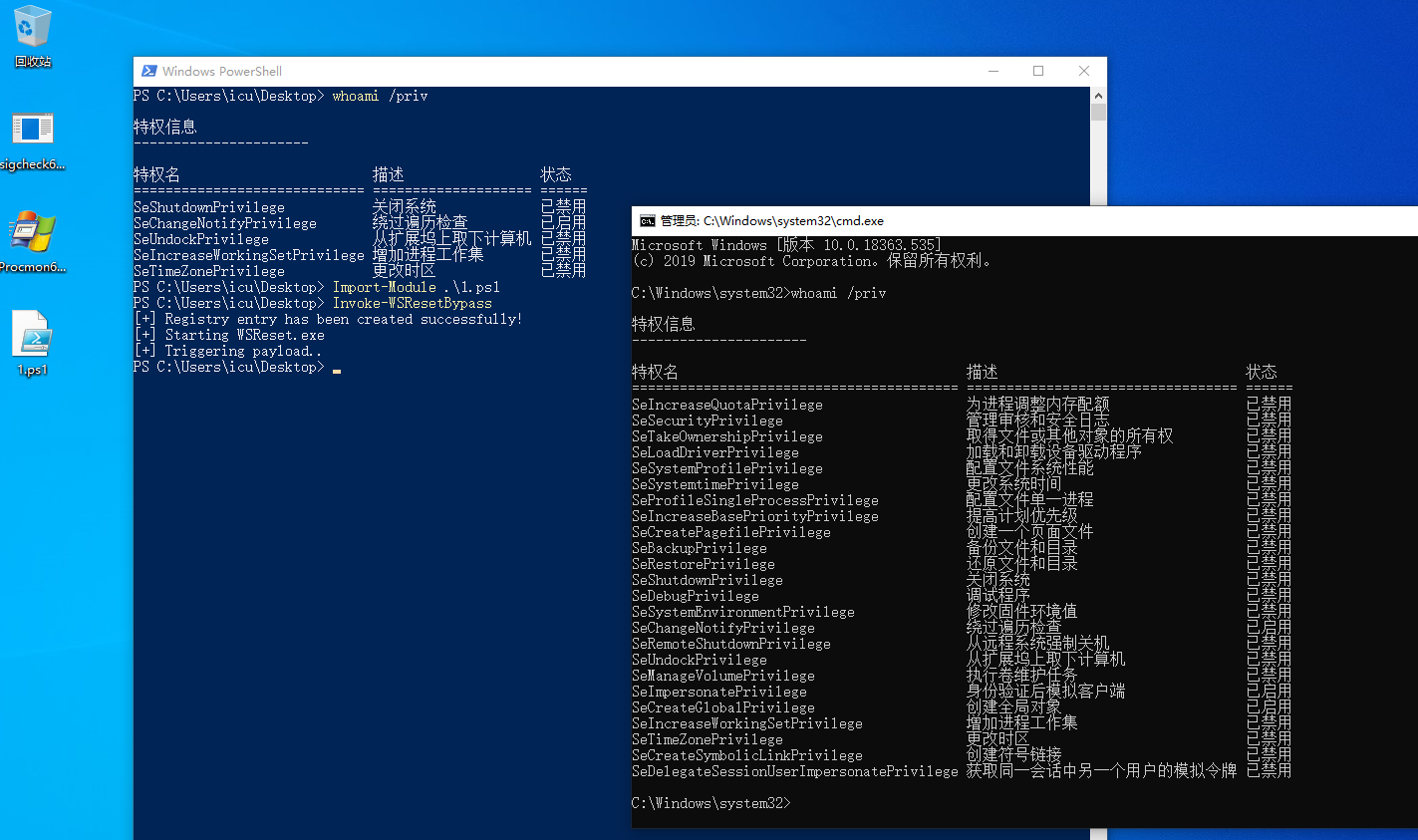Click SeIncreaseBasePriorityPrivilege in cmd window

(755, 516)
